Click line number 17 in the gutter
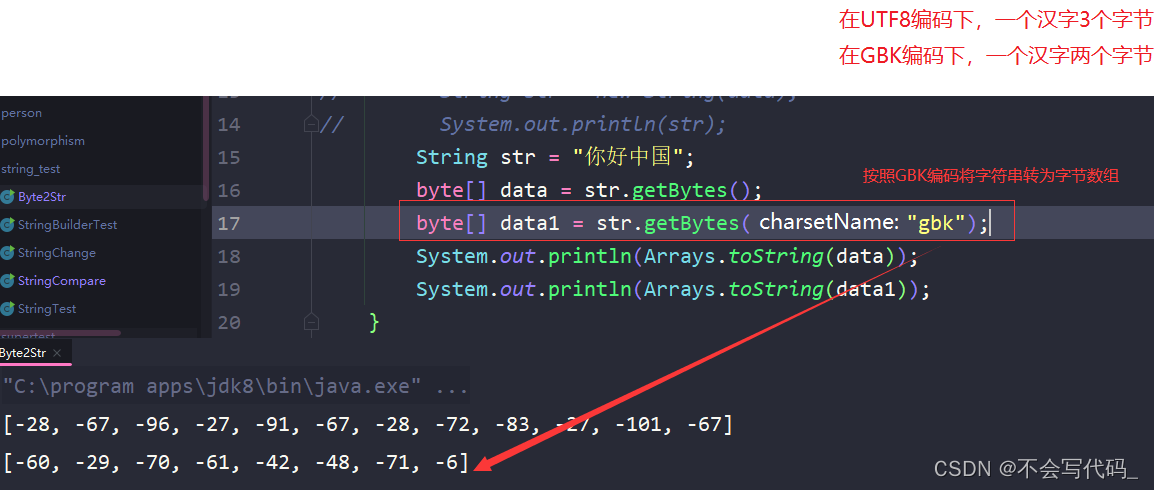Image resolution: width=1154 pixels, height=490 pixels. tap(229, 223)
